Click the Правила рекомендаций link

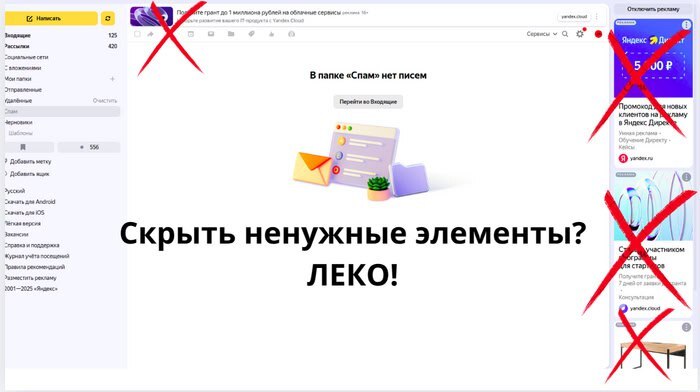click(x=35, y=267)
